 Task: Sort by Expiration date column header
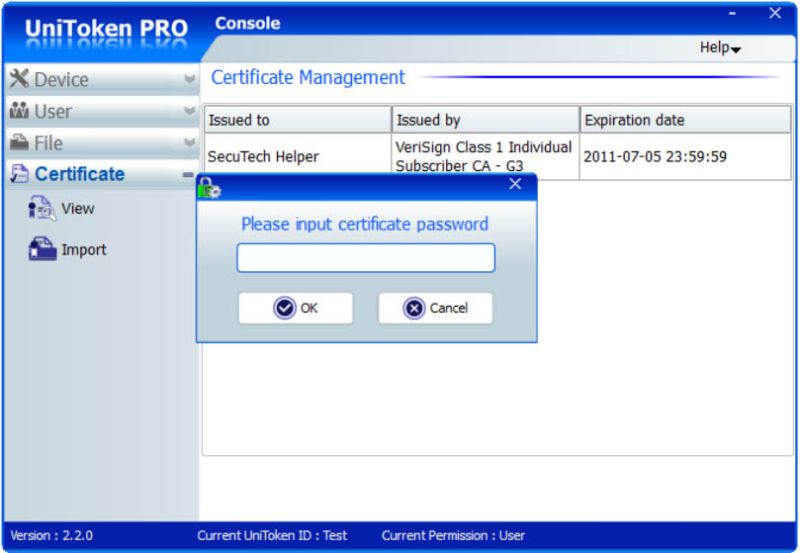pyautogui.click(x=686, y=120)
